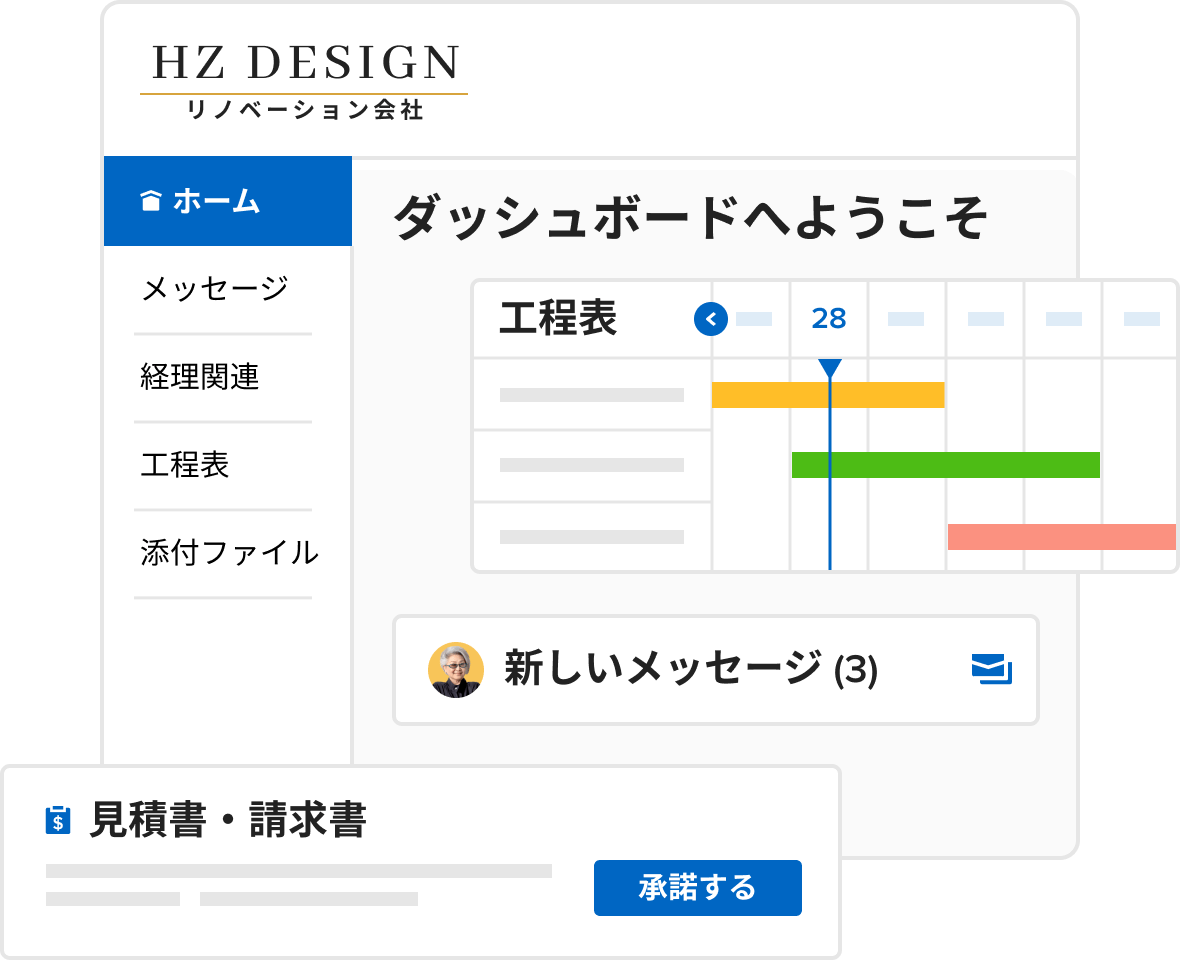Click the 承諾する button
This screenshot has width=1180, height=960.
point(698,888)
